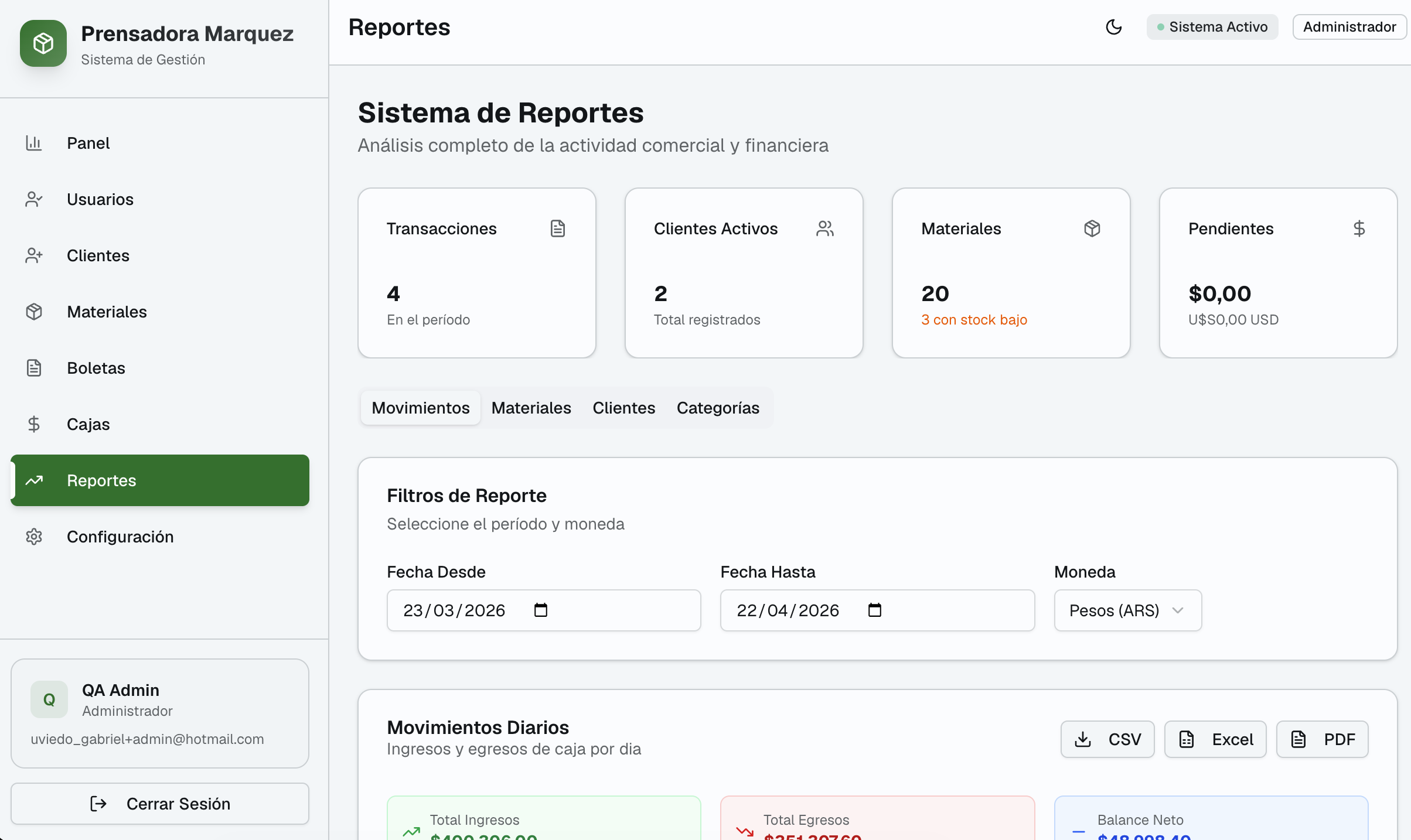Click the Boletas document icon
The image size is (1411, 840).
pyautogui.click(x=34, y=368)
